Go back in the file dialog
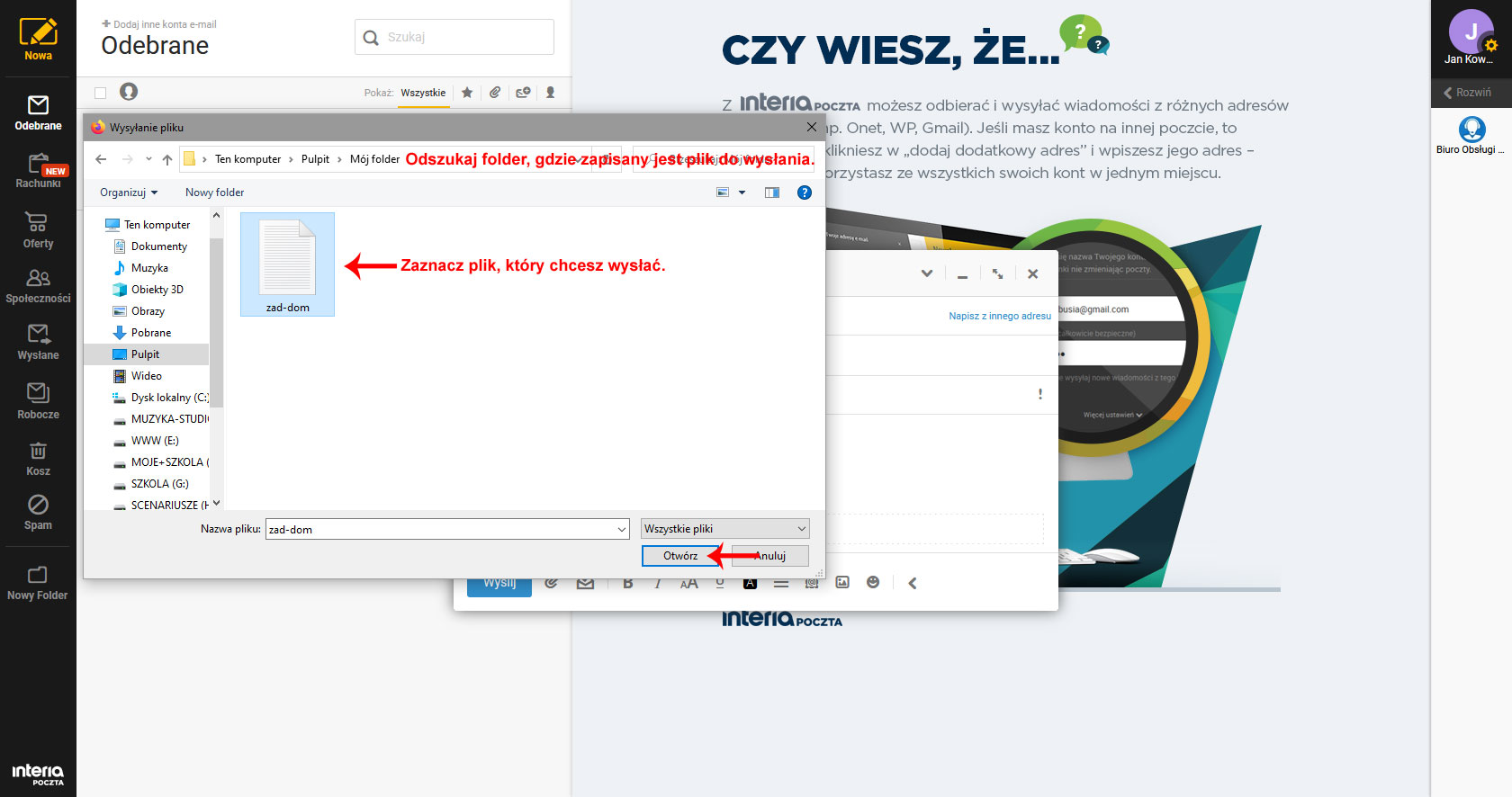This screenshot has height=797, width=1512. 102,159
